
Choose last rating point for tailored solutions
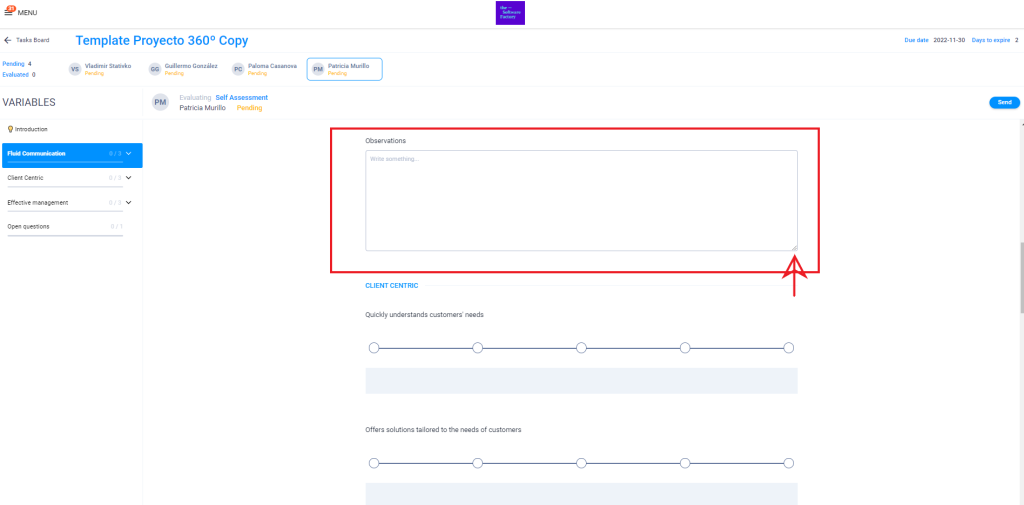click(788, 463)
